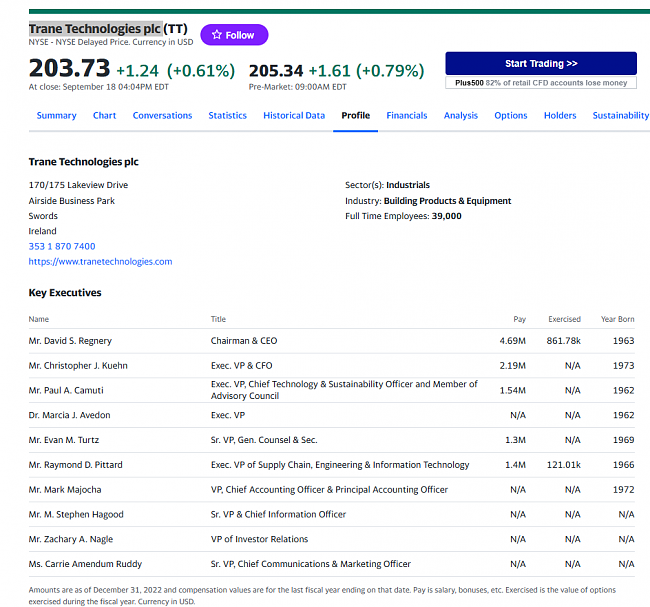
Task: Click the star icon in Follow button
Action: [217, 35]
